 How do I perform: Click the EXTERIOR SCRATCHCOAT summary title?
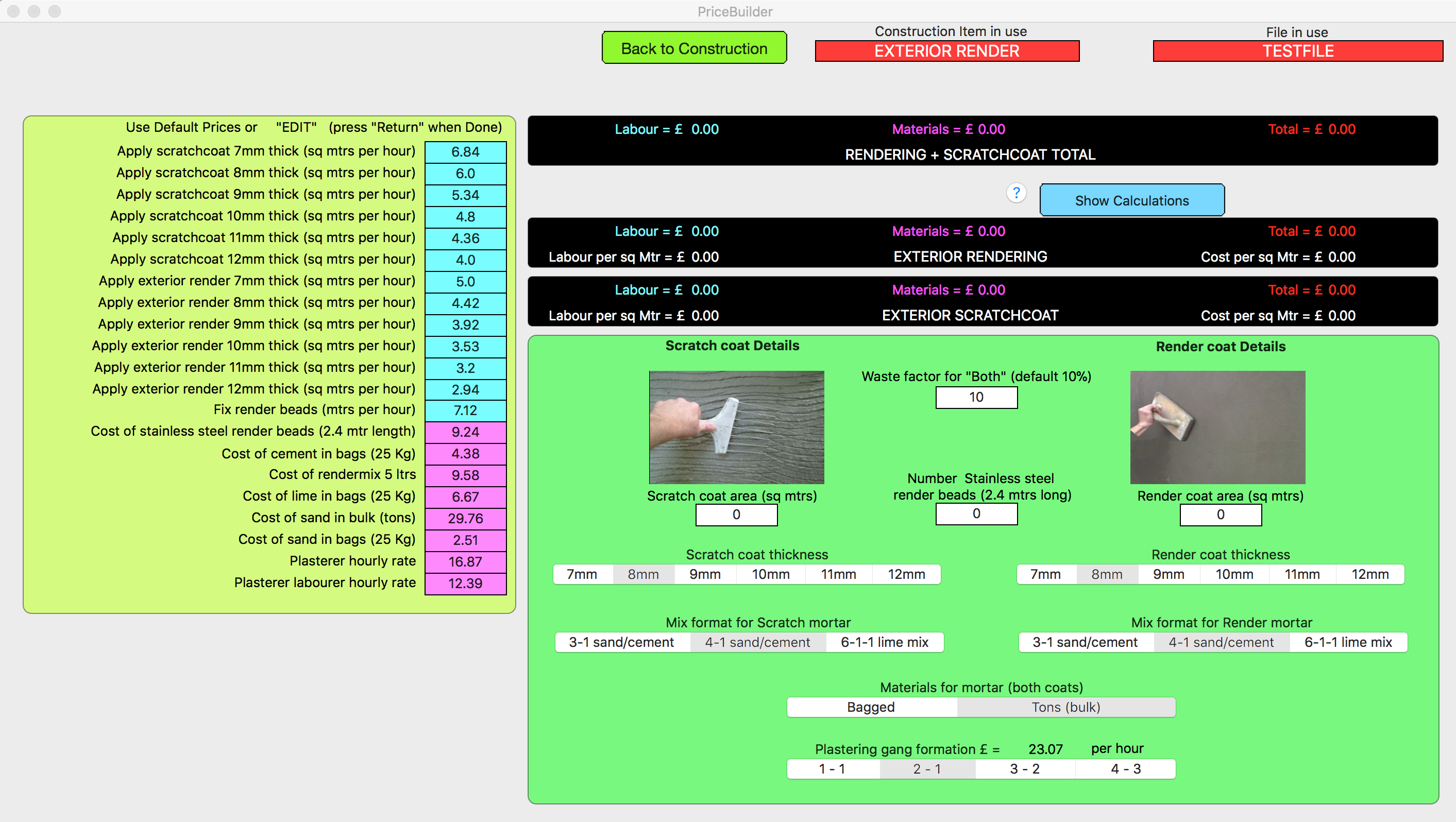[x=970, y=315]
